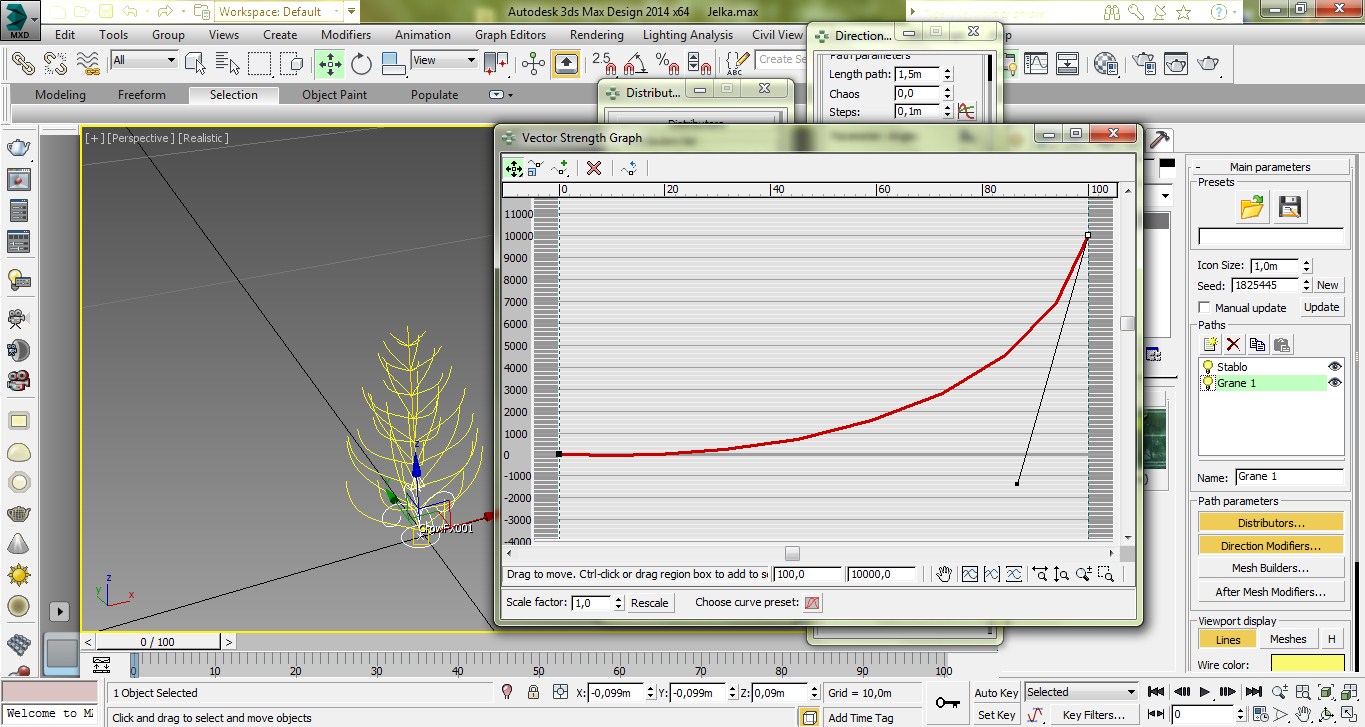Open the Rendering menu
Viewport: 1365px width, 727px height.
point(597,34)
